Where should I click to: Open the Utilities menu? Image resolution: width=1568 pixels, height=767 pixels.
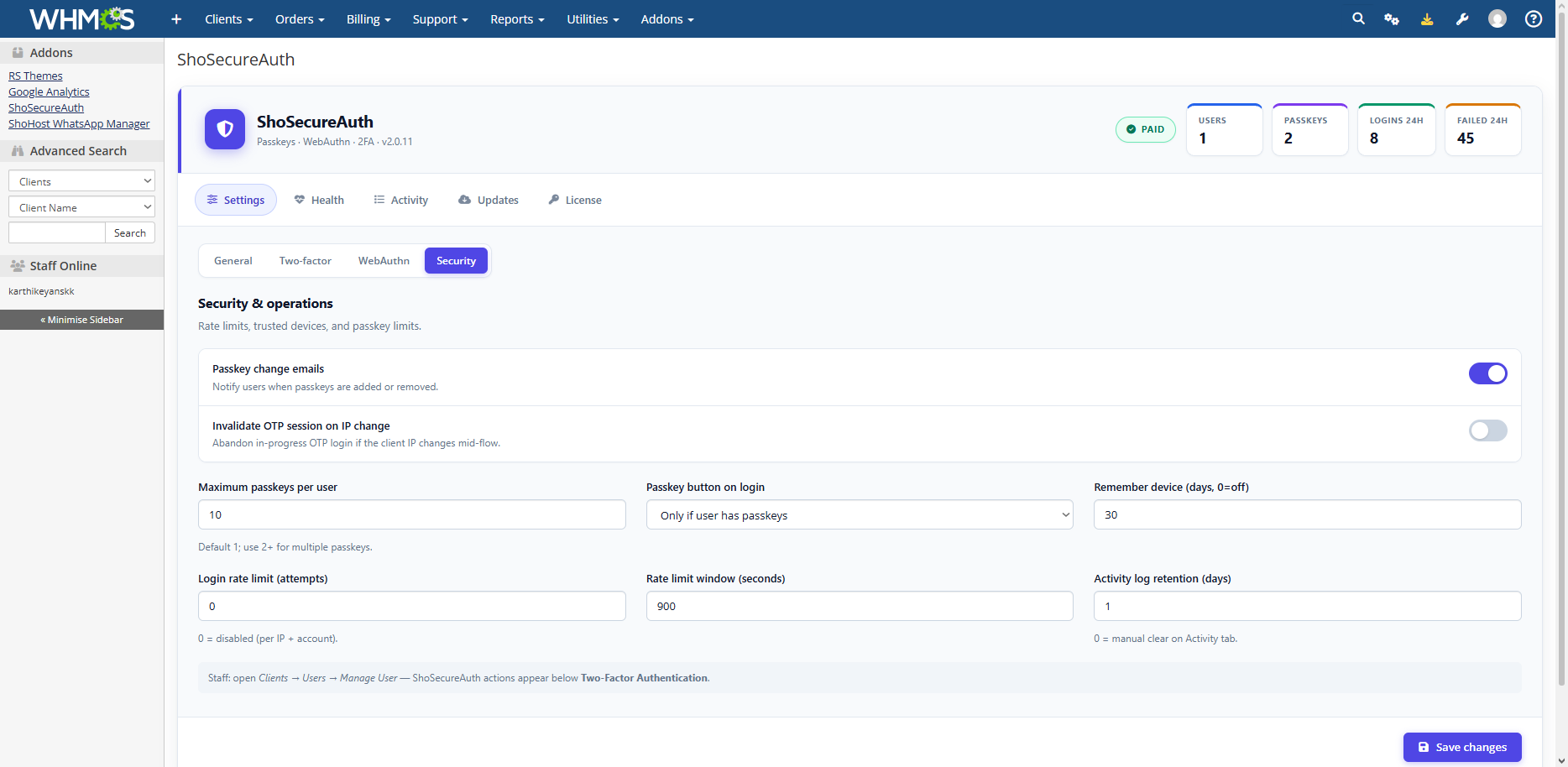point(593,18)
